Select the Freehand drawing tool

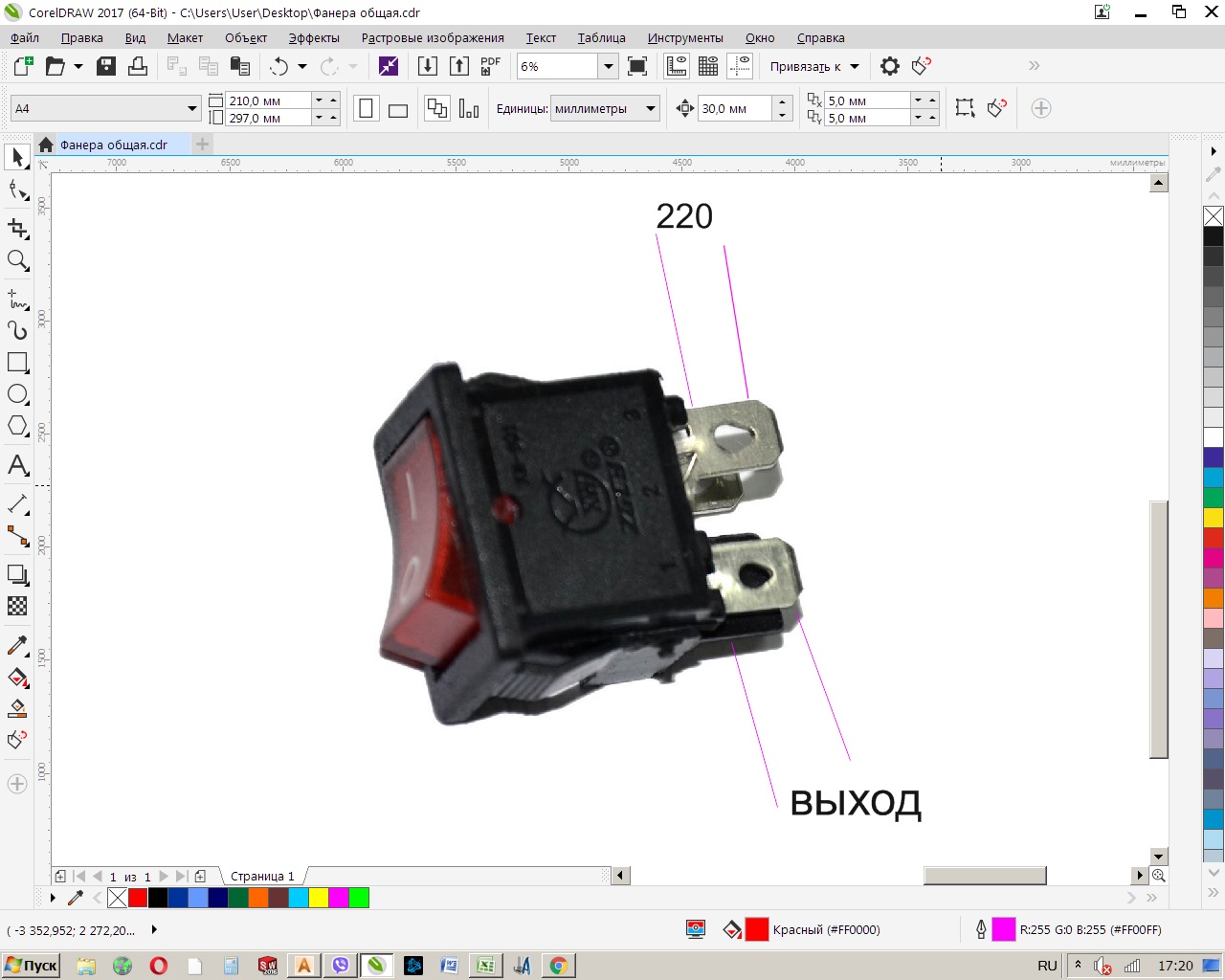(17, 299)
